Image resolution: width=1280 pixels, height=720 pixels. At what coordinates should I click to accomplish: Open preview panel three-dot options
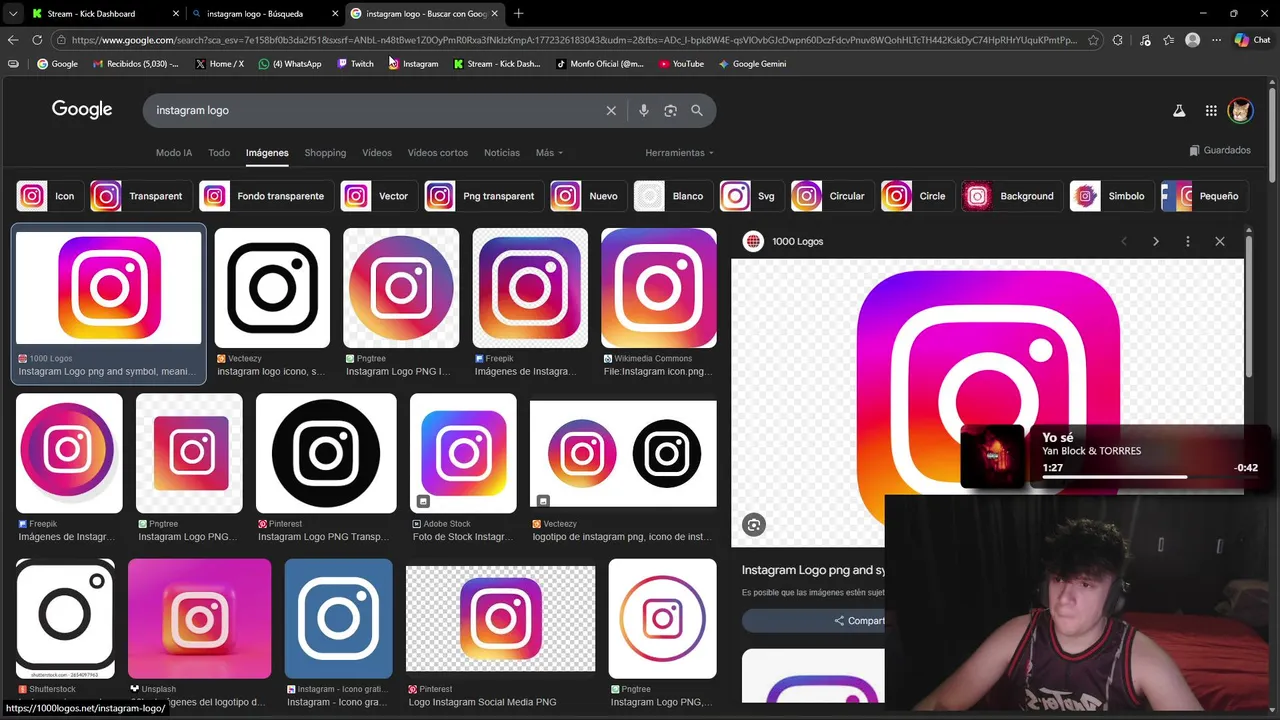coord(1188,241)
